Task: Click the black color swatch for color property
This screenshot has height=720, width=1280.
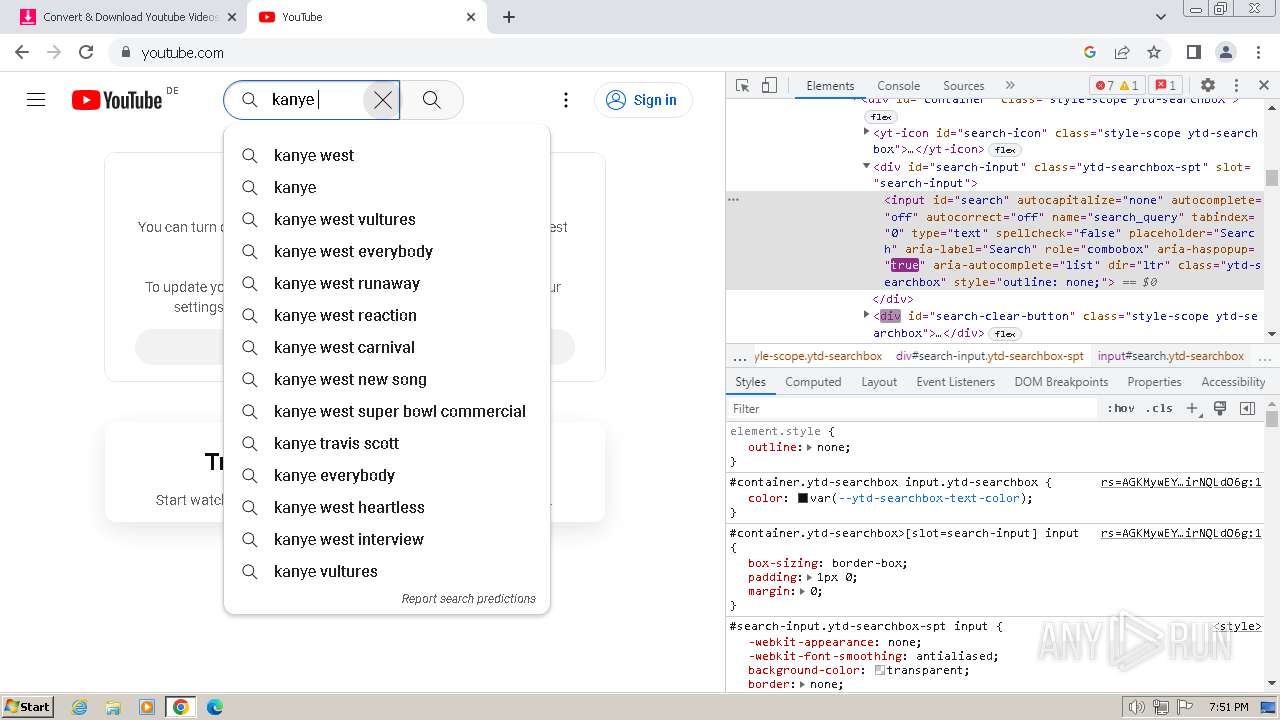Action: pyautogui.click(x=802, y=498)
